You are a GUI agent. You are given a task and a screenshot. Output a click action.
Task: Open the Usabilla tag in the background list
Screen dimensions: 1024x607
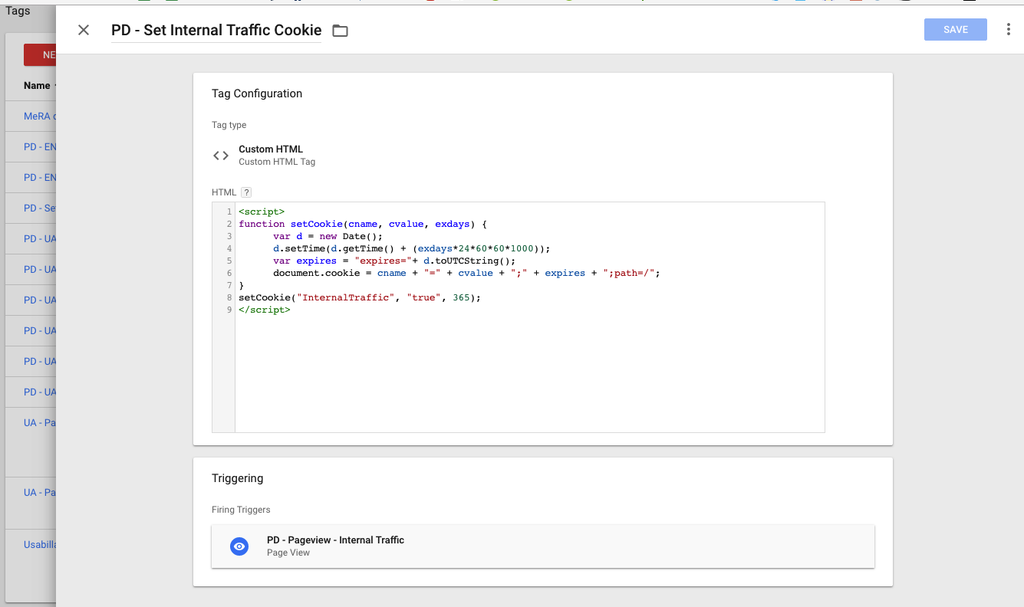[x=39, y=545]
